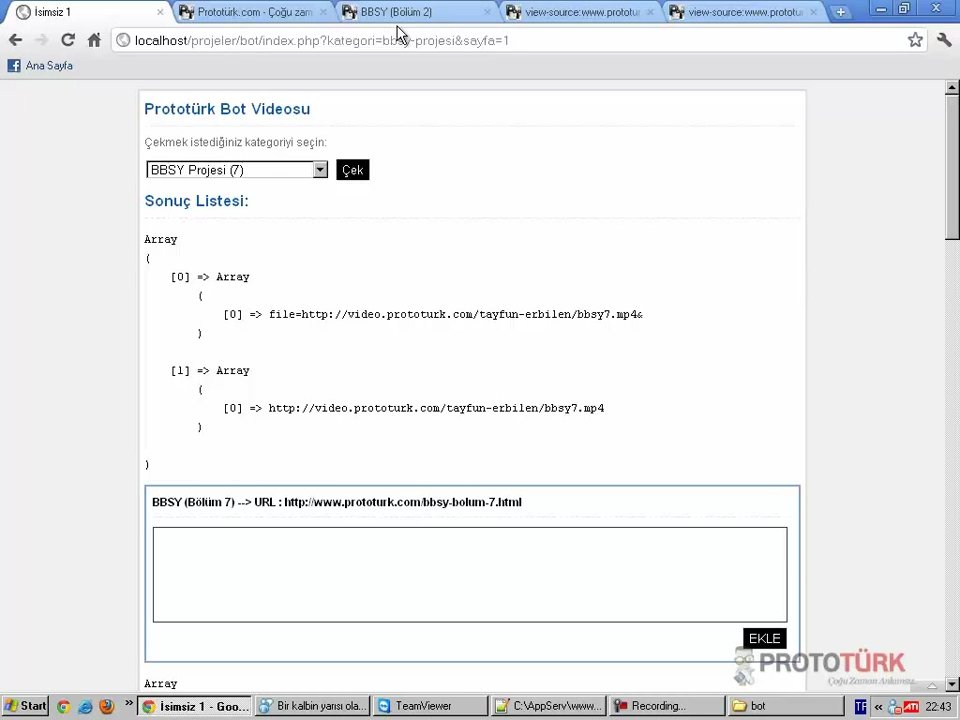
Task: Open the Facebook Ana Sayfa bookmark
Action: 40,66
